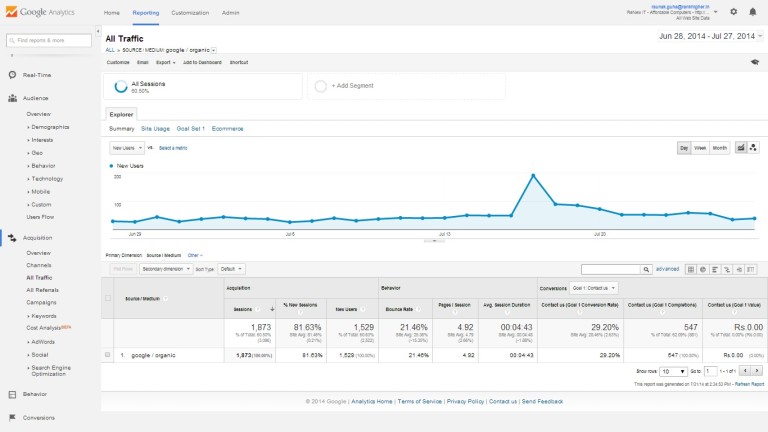768x432 pixels.
Task: Expand the Secondary dimension dropdown
Action: coord(165,269)
